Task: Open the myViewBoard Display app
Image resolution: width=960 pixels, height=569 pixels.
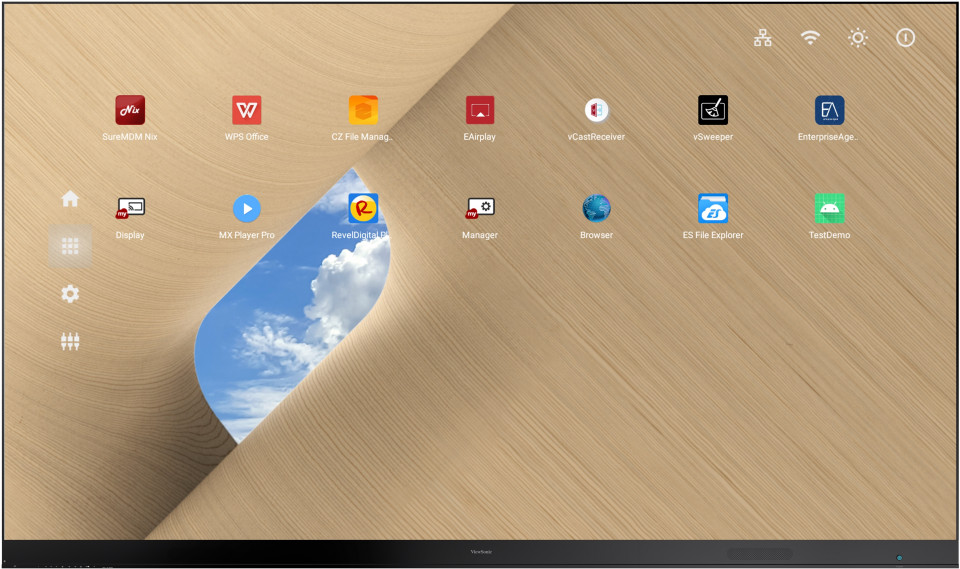Action: click(x=130, y=208)
